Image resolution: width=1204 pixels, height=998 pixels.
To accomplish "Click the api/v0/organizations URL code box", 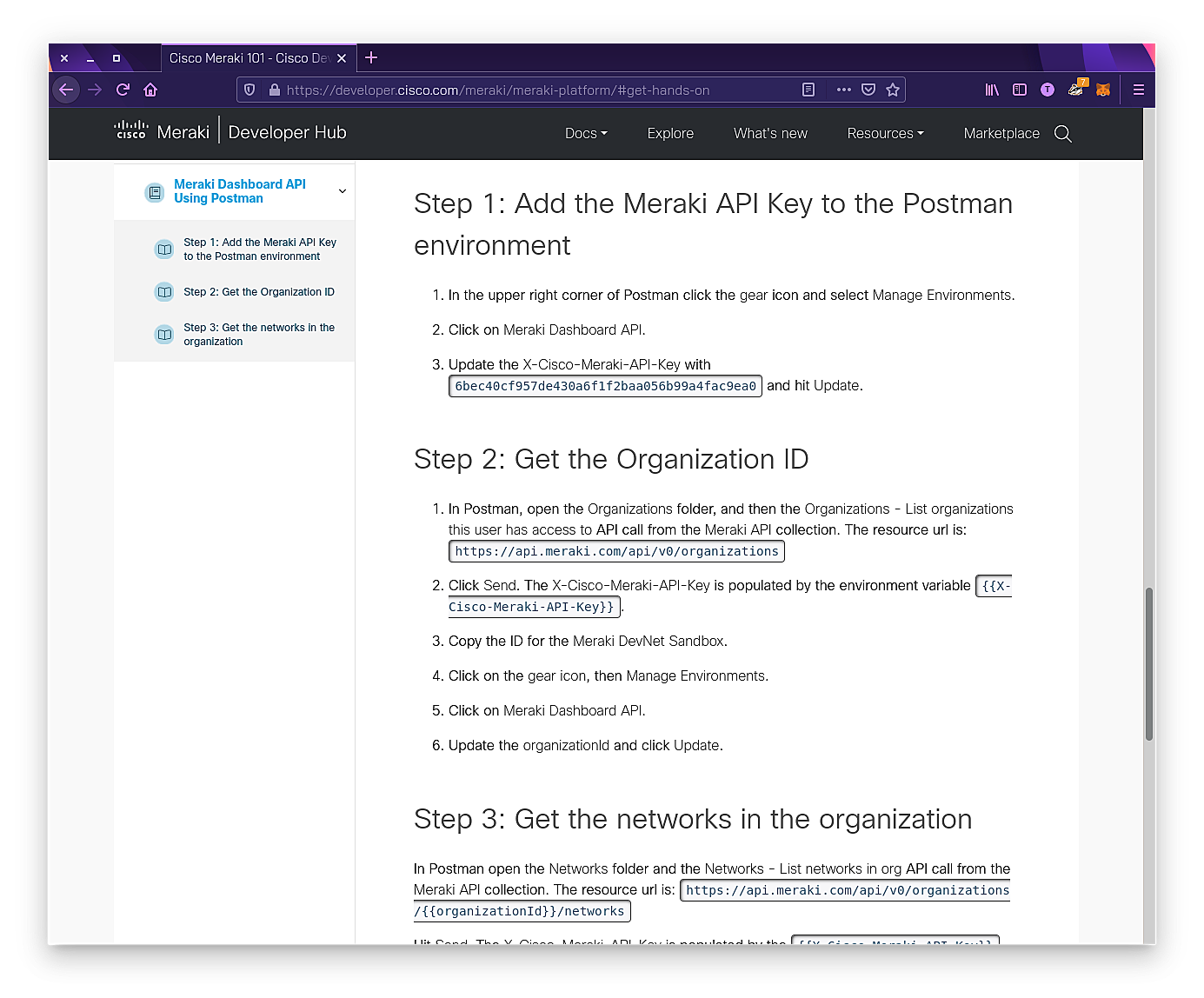I will [x=616, y=551].
